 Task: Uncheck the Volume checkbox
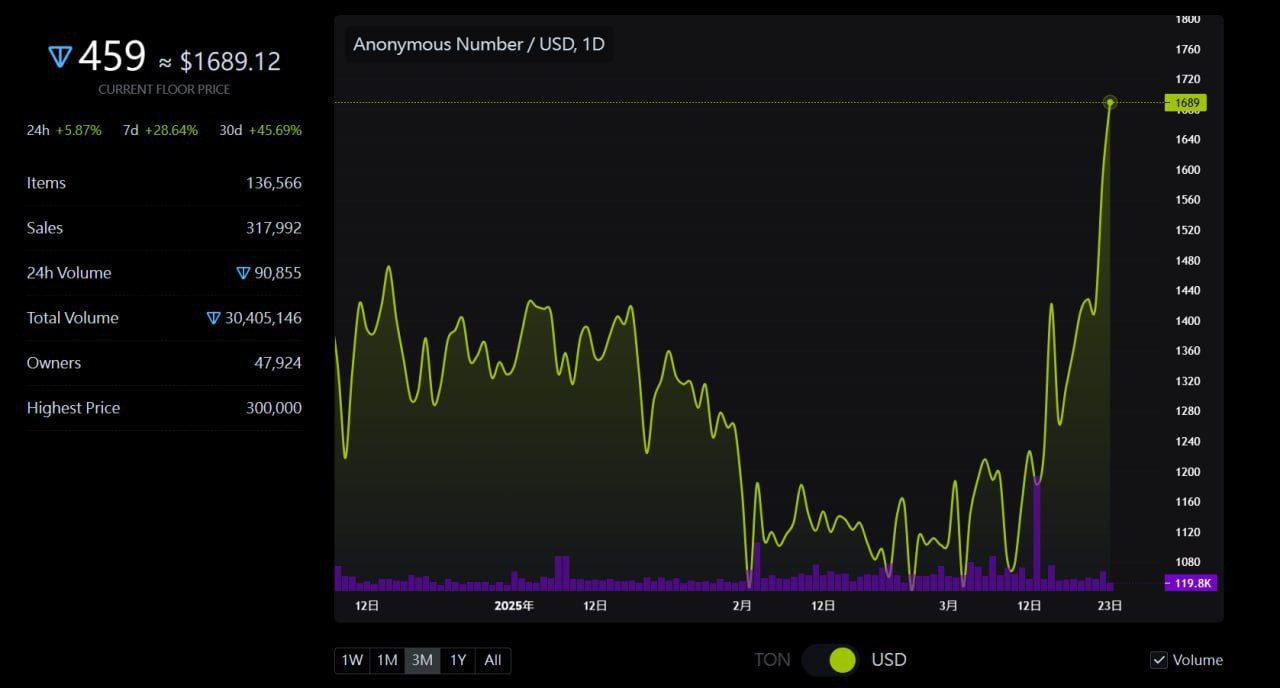tap(1159, 660)
